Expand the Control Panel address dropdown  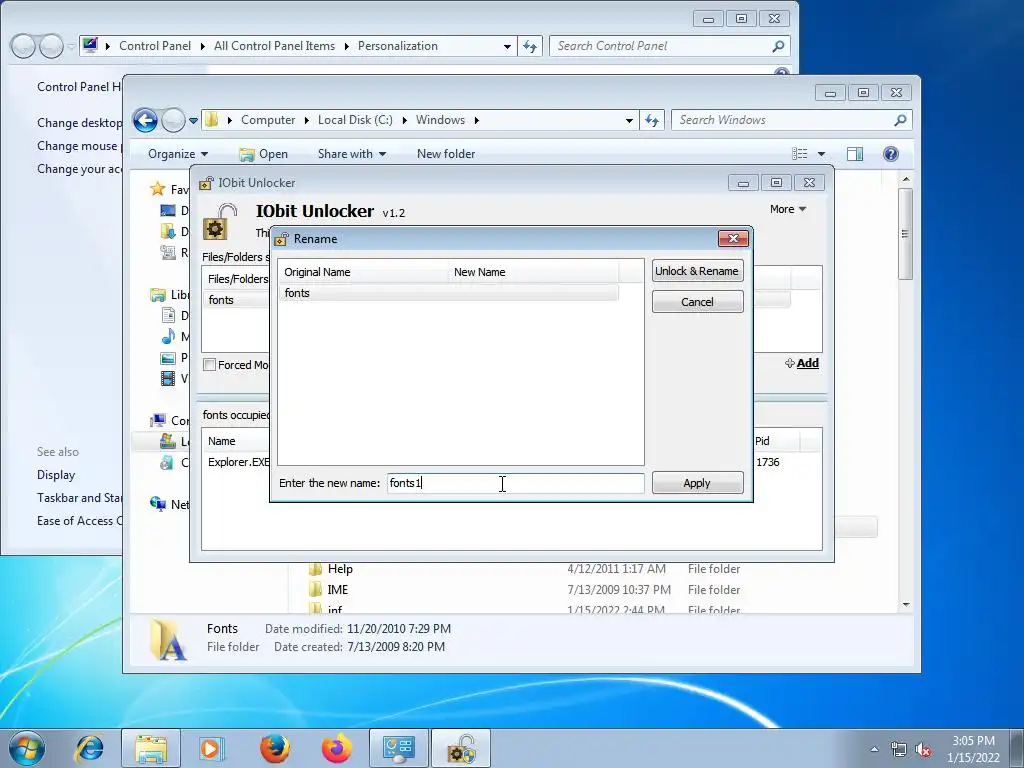tap(507, 46)
